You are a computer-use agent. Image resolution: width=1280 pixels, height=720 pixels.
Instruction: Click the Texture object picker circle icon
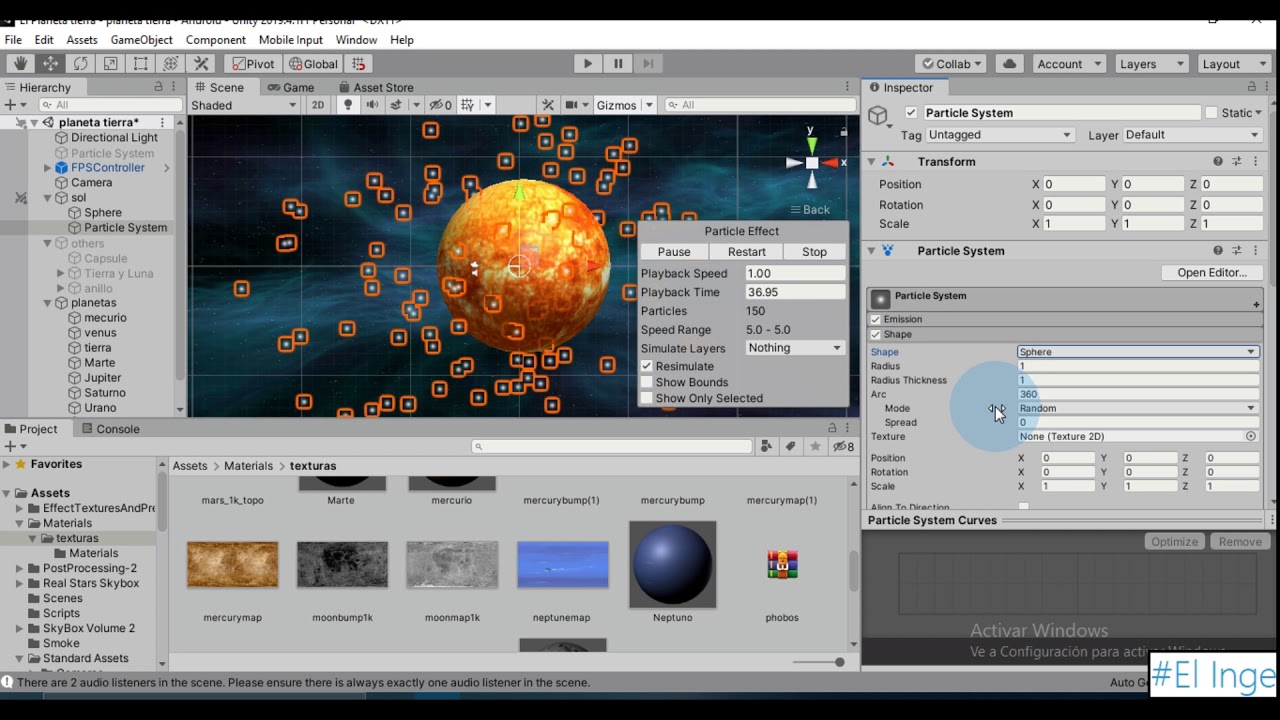1251,436
